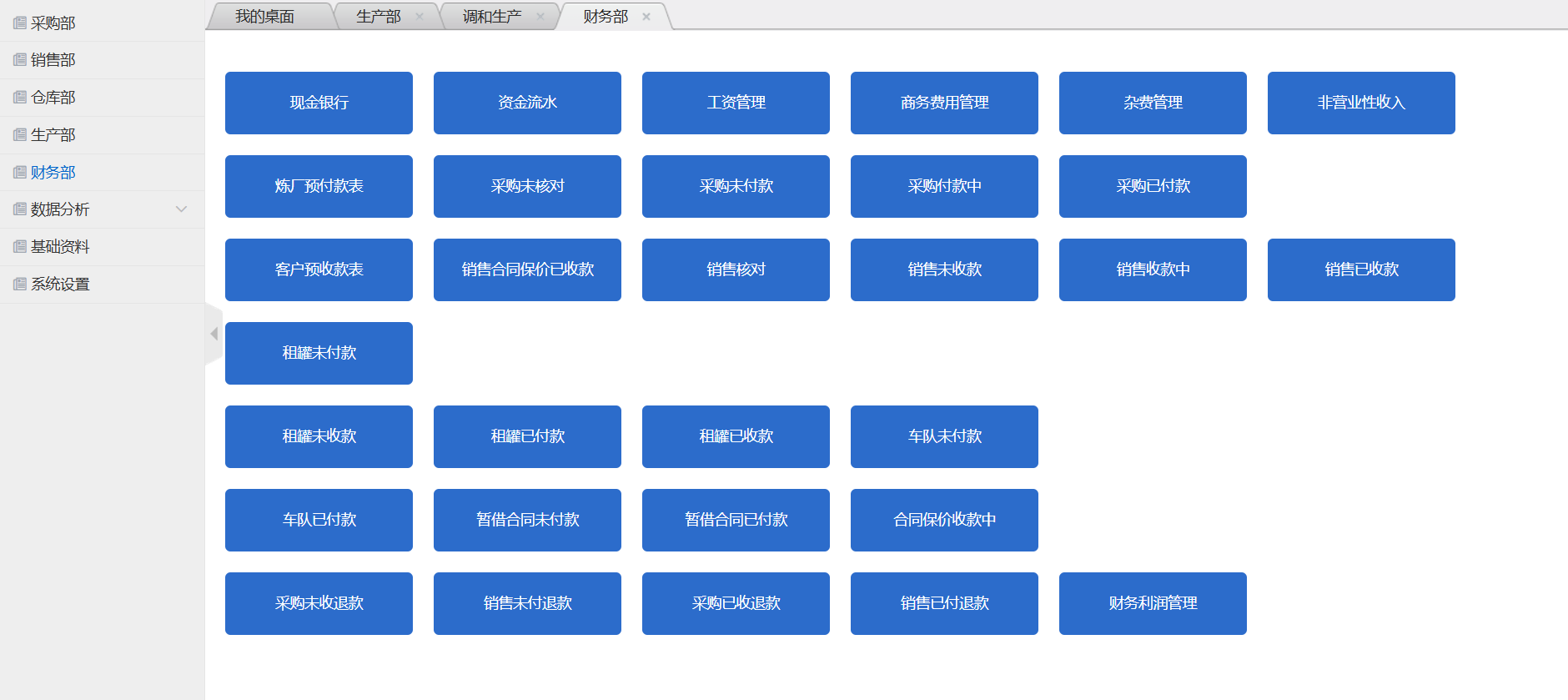Switch to the 调和生产 tab
This screenshot has width=1568, height=700.
point(492,17)
